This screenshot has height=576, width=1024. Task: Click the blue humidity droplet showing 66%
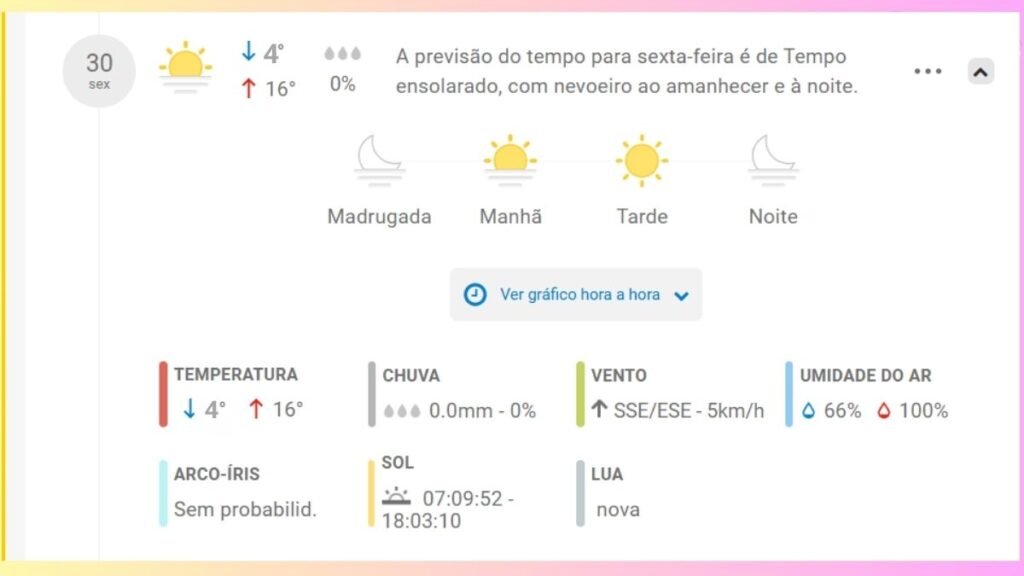coord(808,410)
